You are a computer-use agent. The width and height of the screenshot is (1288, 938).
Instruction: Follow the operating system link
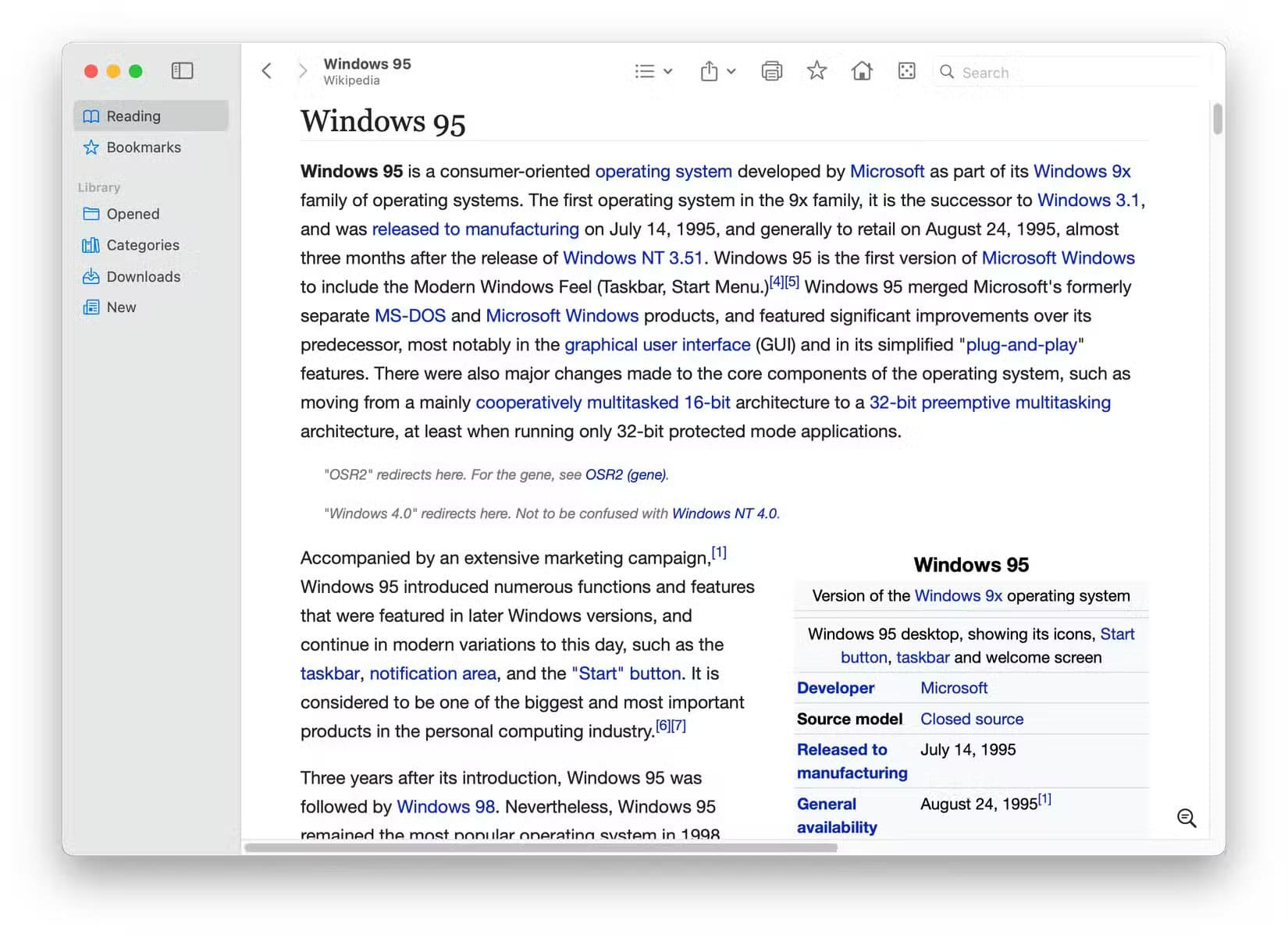(664, 172)
